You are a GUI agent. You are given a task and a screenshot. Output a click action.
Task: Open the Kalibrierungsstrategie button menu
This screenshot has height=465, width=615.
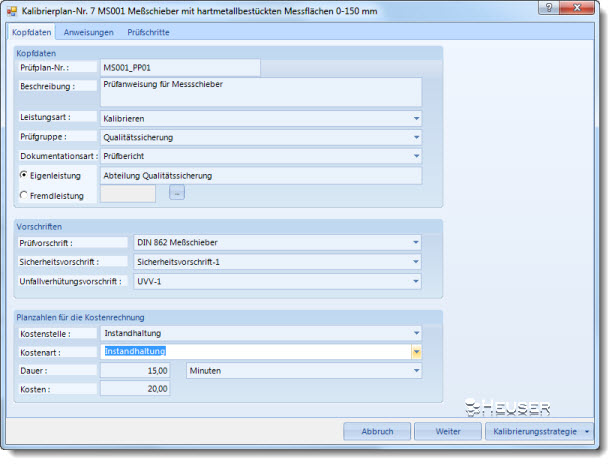click(x=587, y=431)
